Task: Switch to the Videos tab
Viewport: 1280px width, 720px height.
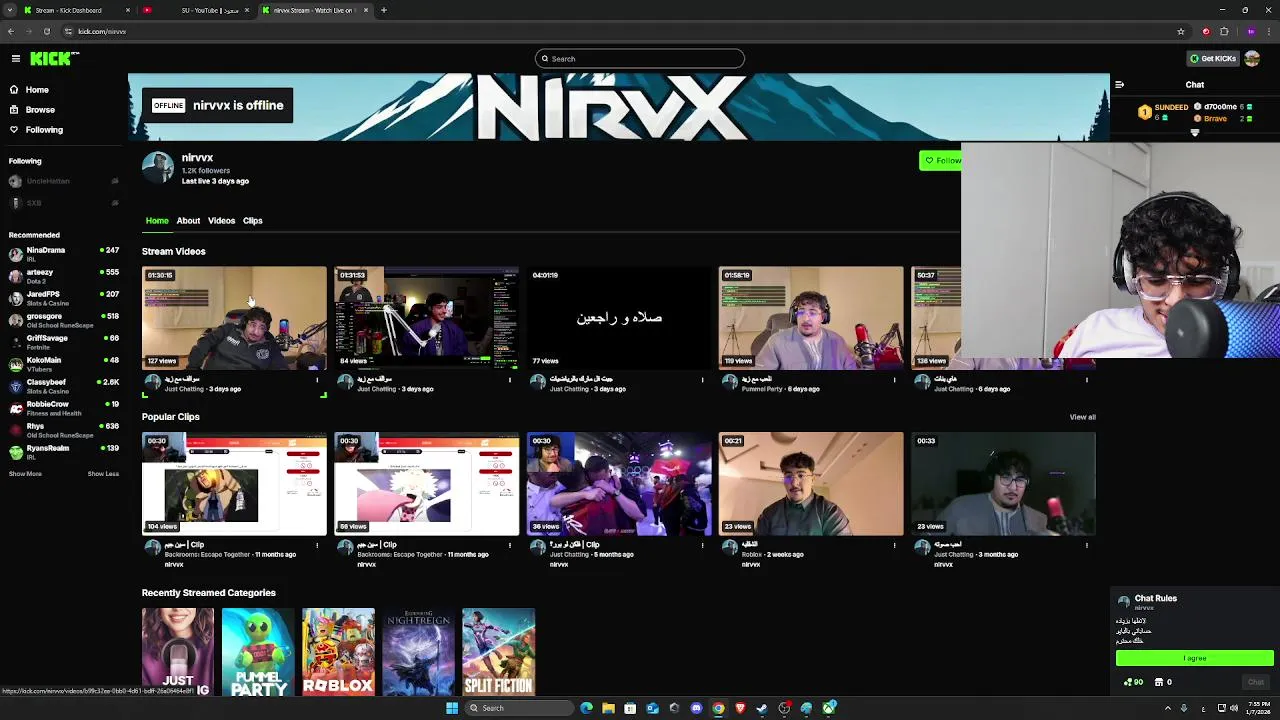Action: click(221, 221)
